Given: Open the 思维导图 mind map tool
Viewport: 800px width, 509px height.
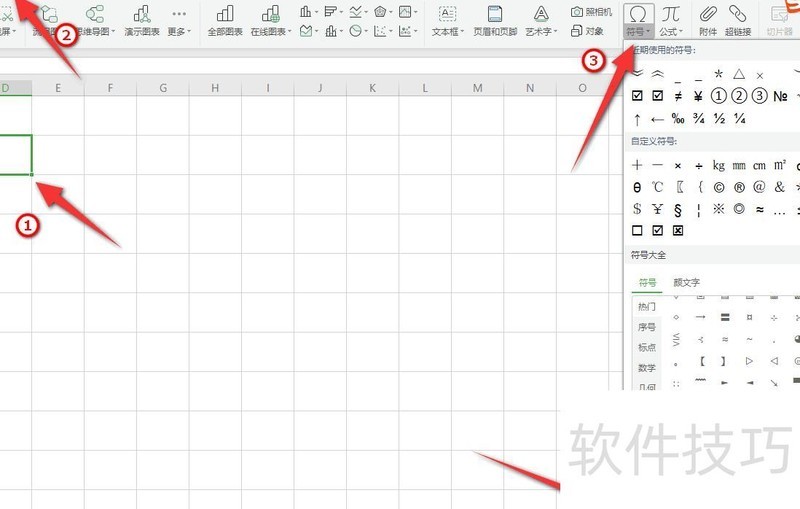Looking at the screenshot, I should tap(95, 20).
